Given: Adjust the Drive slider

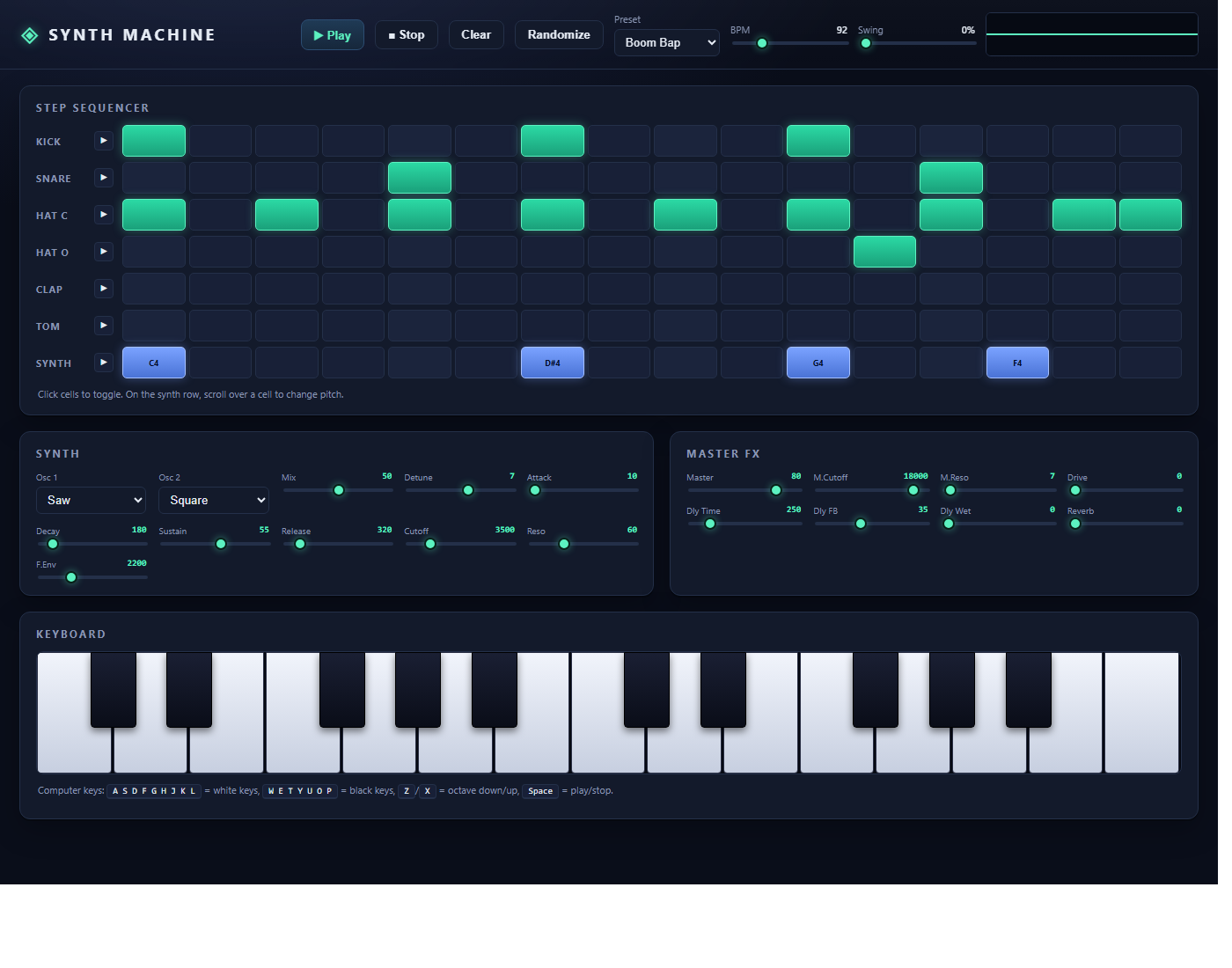Looking at the screenshot, I should tap(1126, 490).
